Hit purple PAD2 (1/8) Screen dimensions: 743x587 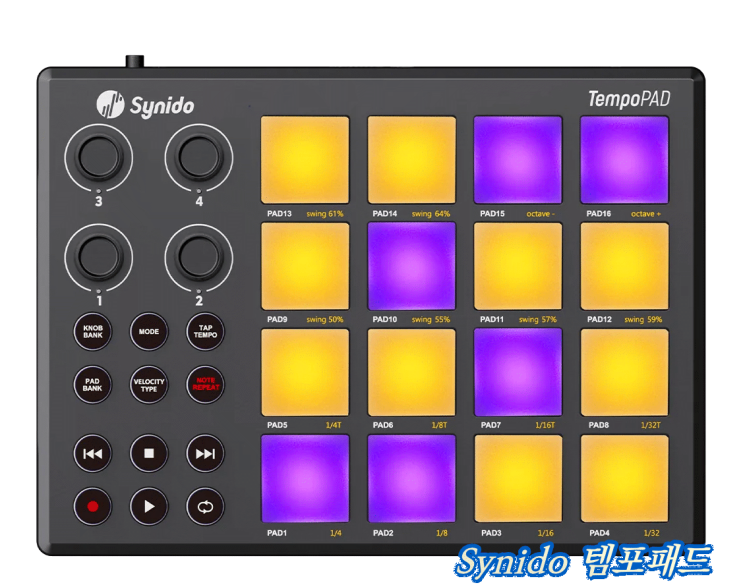click(x=411, y=479)
